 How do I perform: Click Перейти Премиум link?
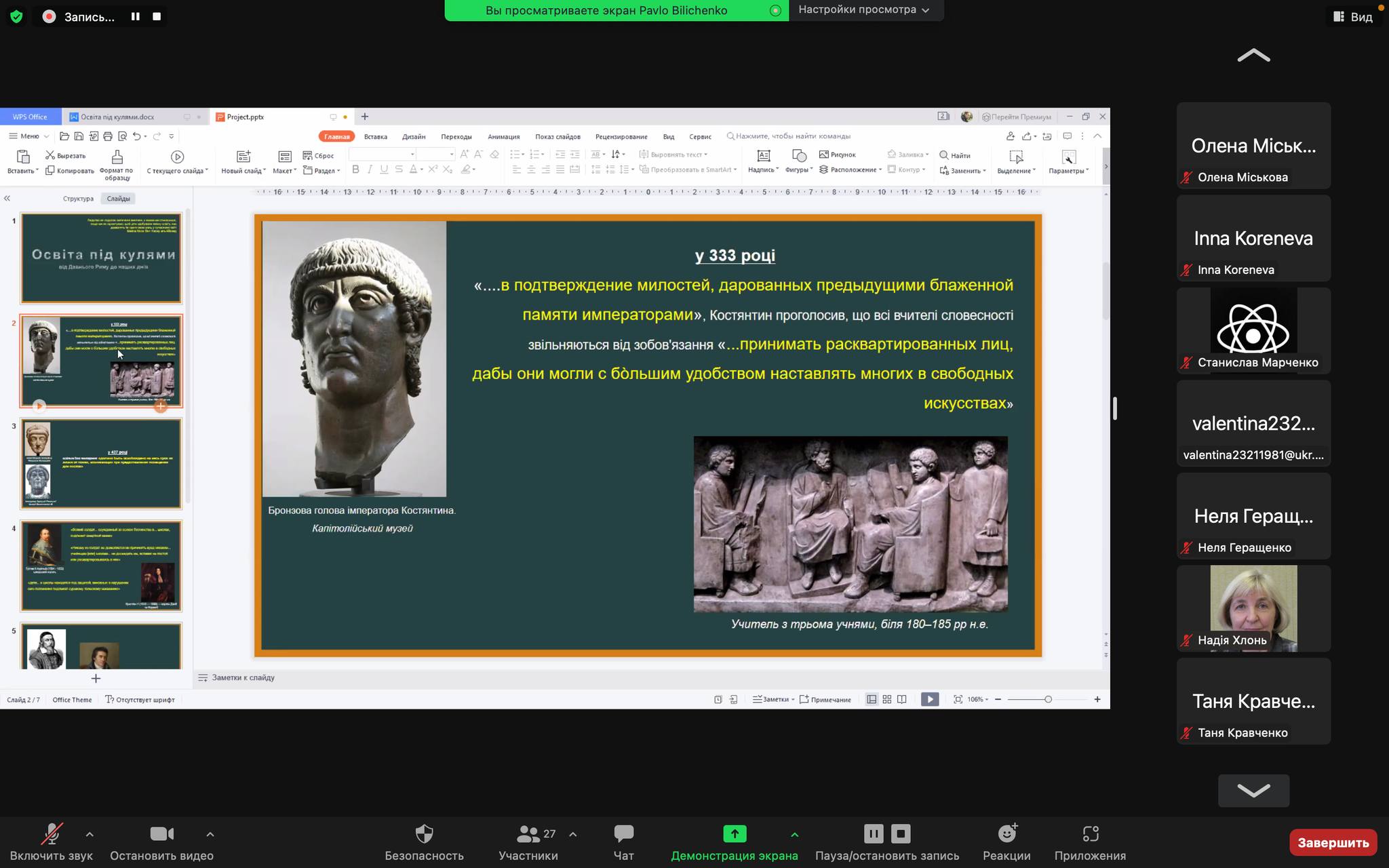pyautogui.click(x=1017, y=117)
